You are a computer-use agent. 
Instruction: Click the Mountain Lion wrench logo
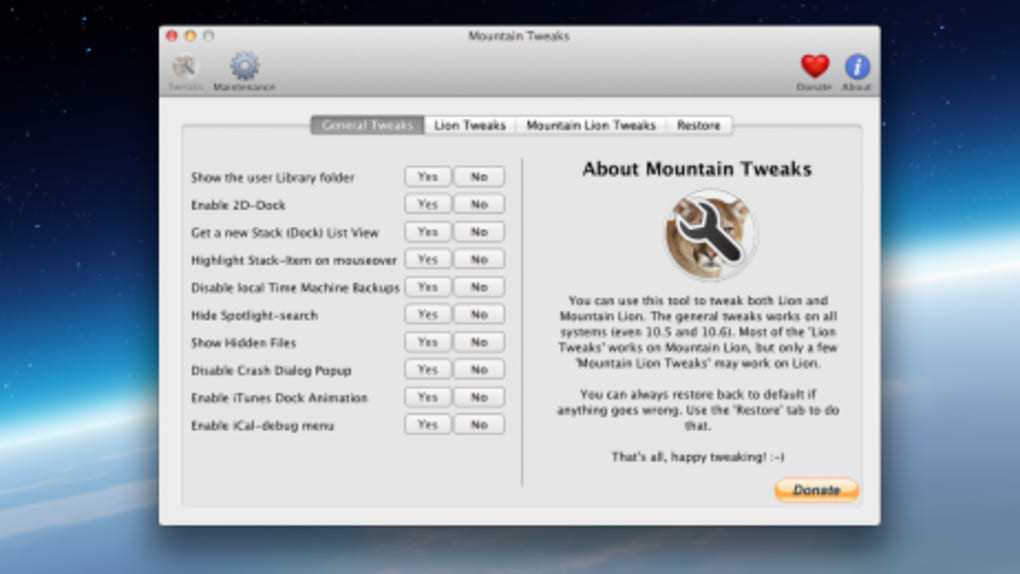pos(710,235)
